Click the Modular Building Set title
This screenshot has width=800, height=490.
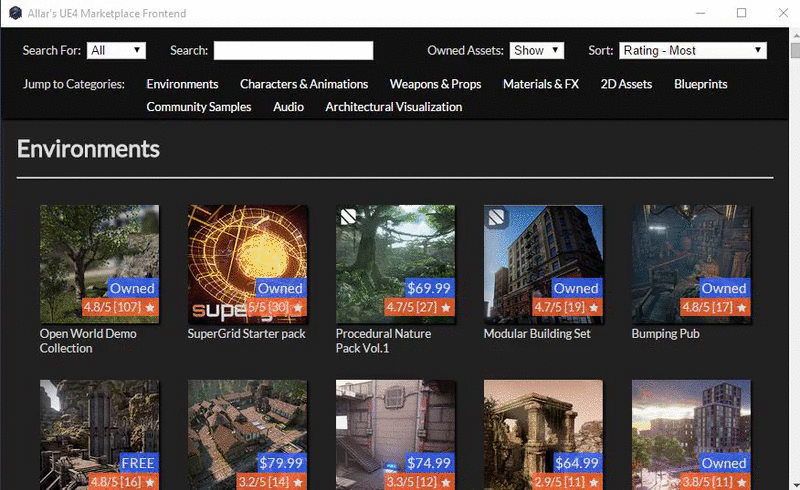click(x=537, y=334)
